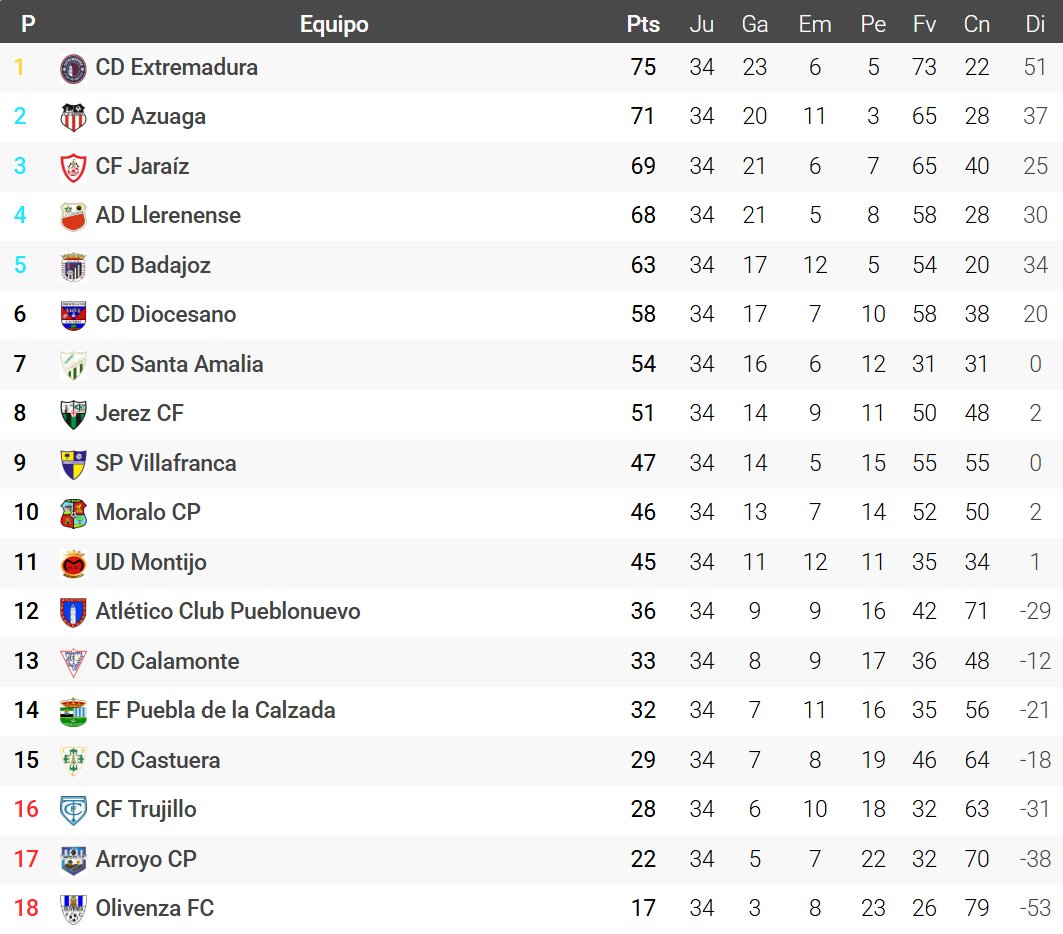Click the CD Azuaga team badge
This screenshot has height=934, width=1063.
coord(74,117)
